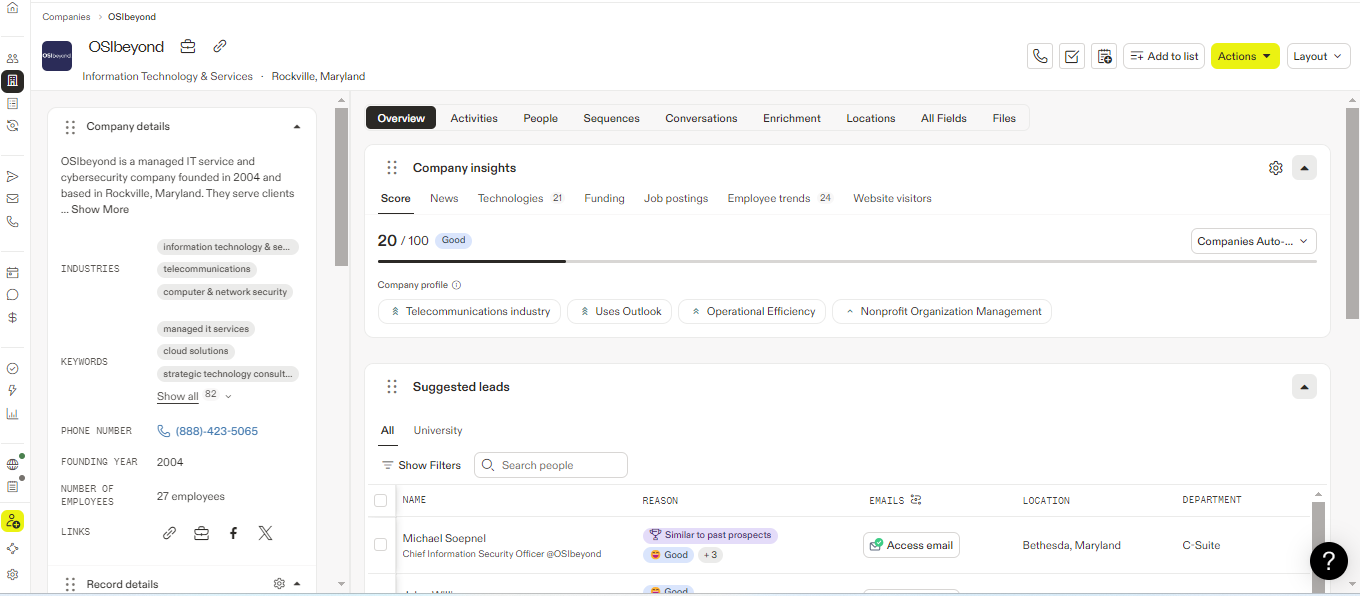Open the Technologies insights tab

(x=510, y=198)
